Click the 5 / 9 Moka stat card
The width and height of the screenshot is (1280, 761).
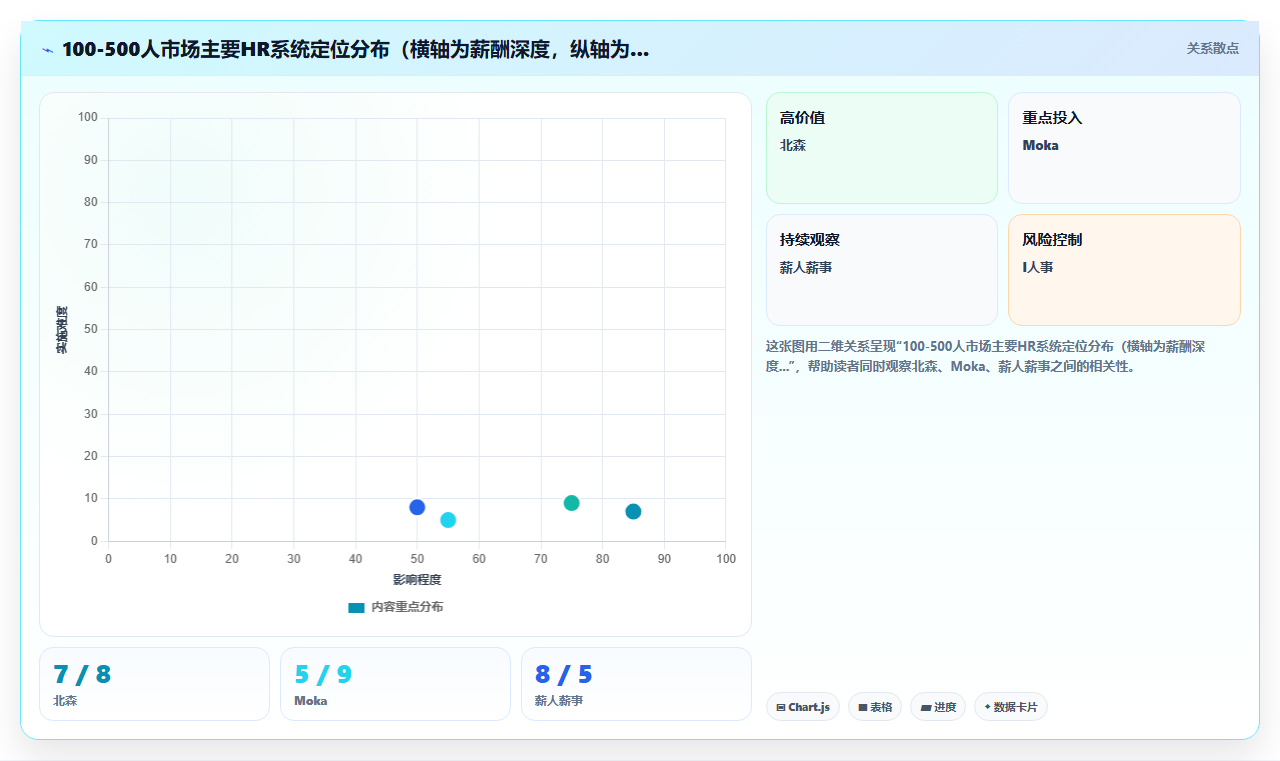point(395,684)
